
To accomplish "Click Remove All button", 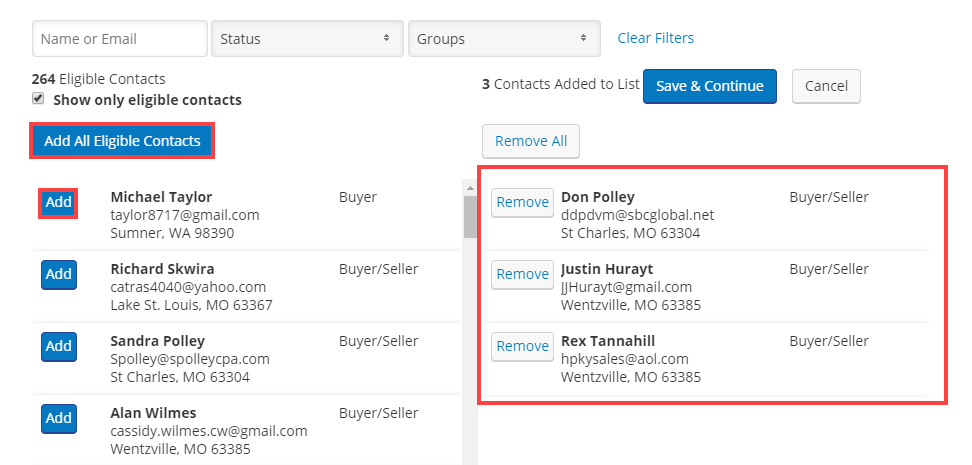I will click(x=530, y=141).
